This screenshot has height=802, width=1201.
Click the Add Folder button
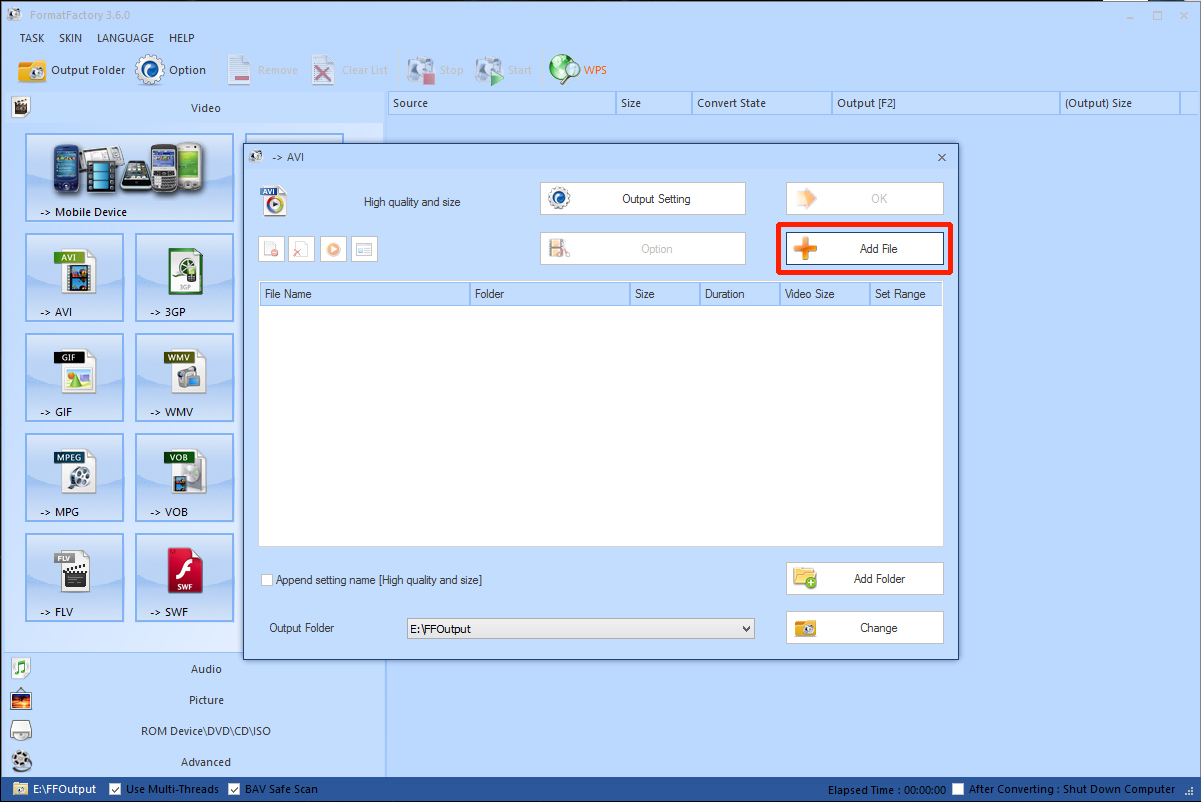[865, 579]
